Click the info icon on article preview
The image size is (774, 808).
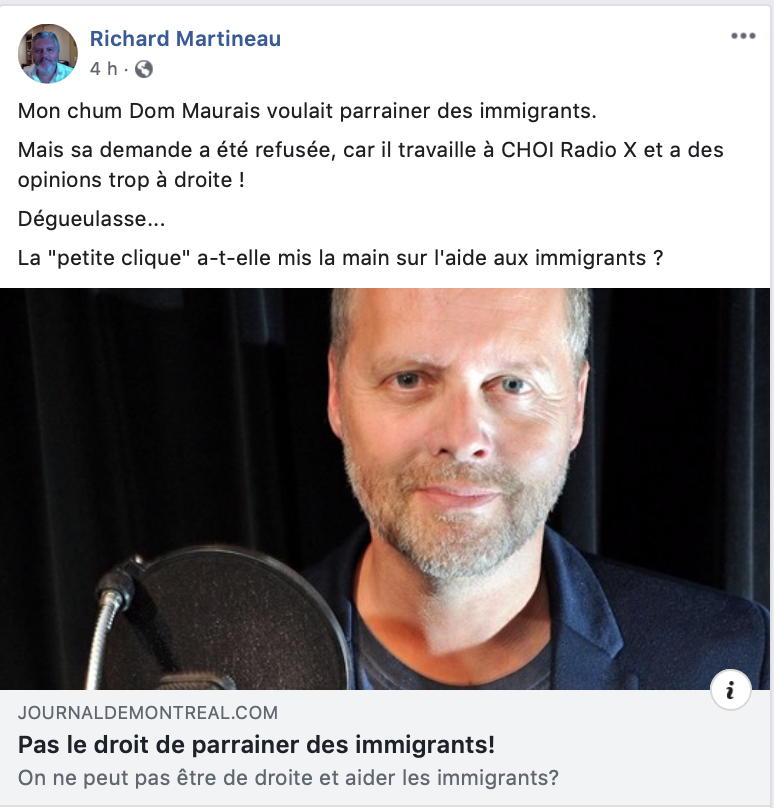(x=730, y=691)
